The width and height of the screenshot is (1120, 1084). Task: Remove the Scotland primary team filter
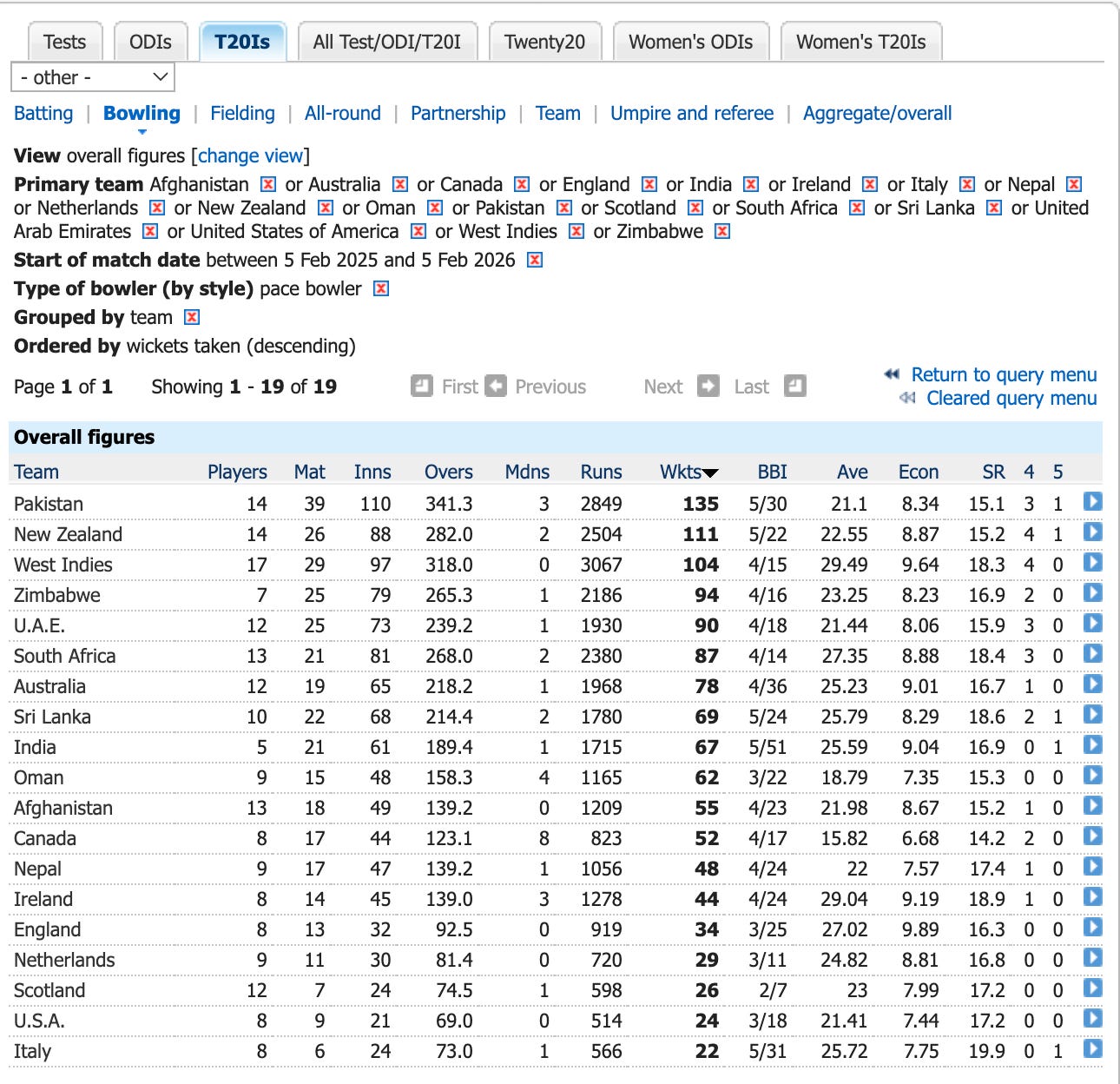(x=695, y=208)
